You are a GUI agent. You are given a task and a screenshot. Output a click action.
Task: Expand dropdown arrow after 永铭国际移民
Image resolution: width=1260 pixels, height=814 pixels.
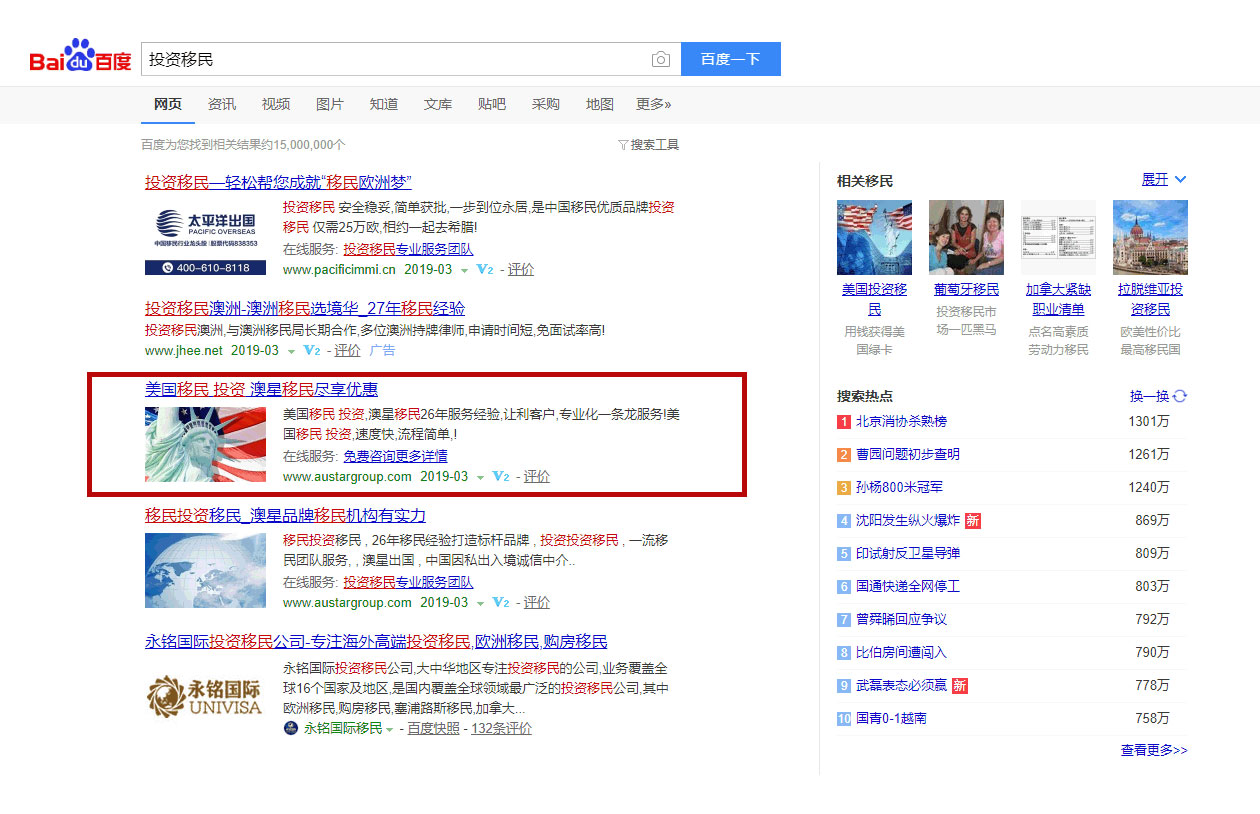coord(390,729)
